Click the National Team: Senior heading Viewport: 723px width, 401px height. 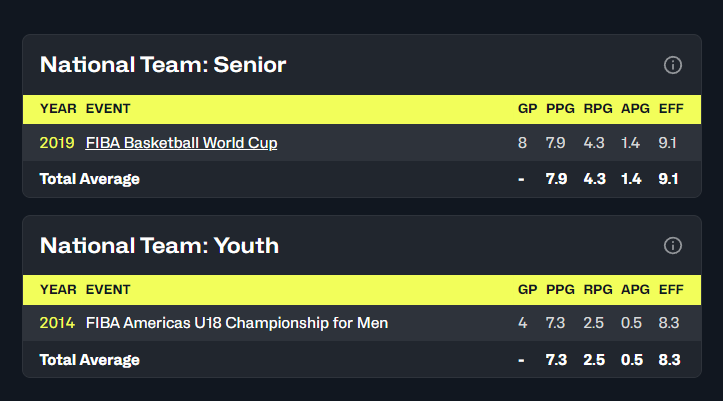pos(163,65)
